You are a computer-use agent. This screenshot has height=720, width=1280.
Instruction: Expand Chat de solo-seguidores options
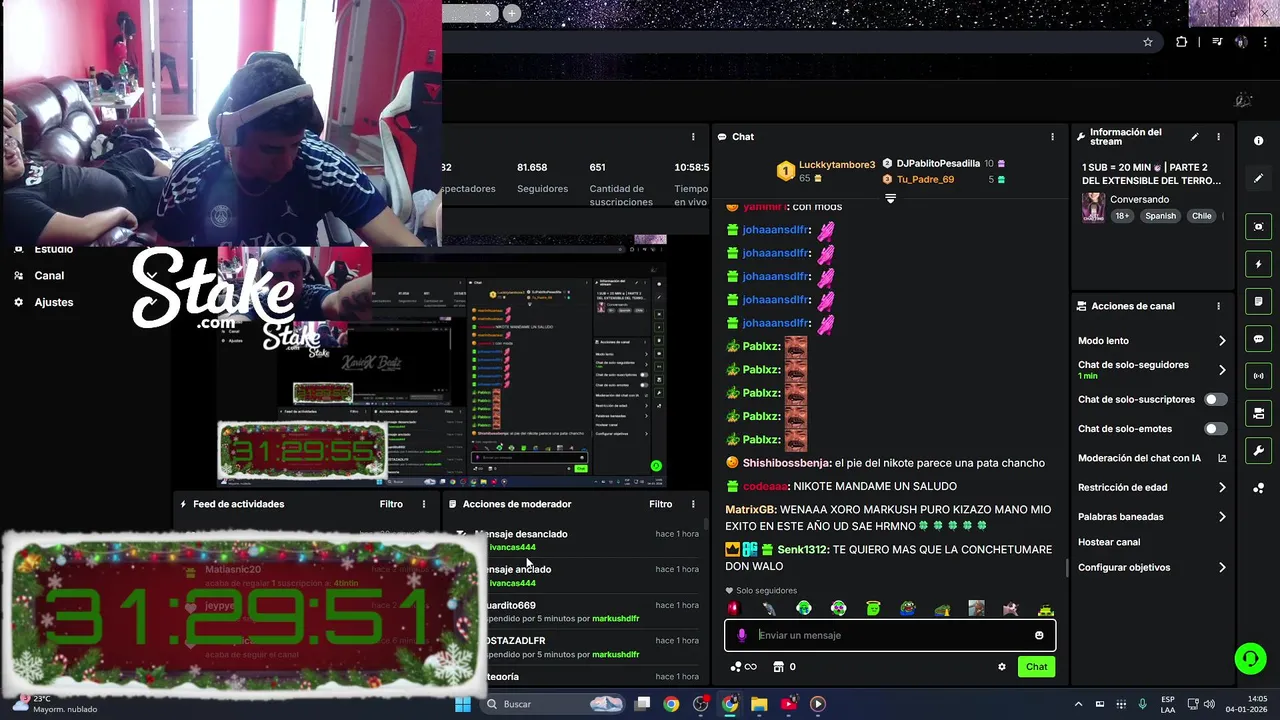pyautogui.click(x=1222, y=370)
